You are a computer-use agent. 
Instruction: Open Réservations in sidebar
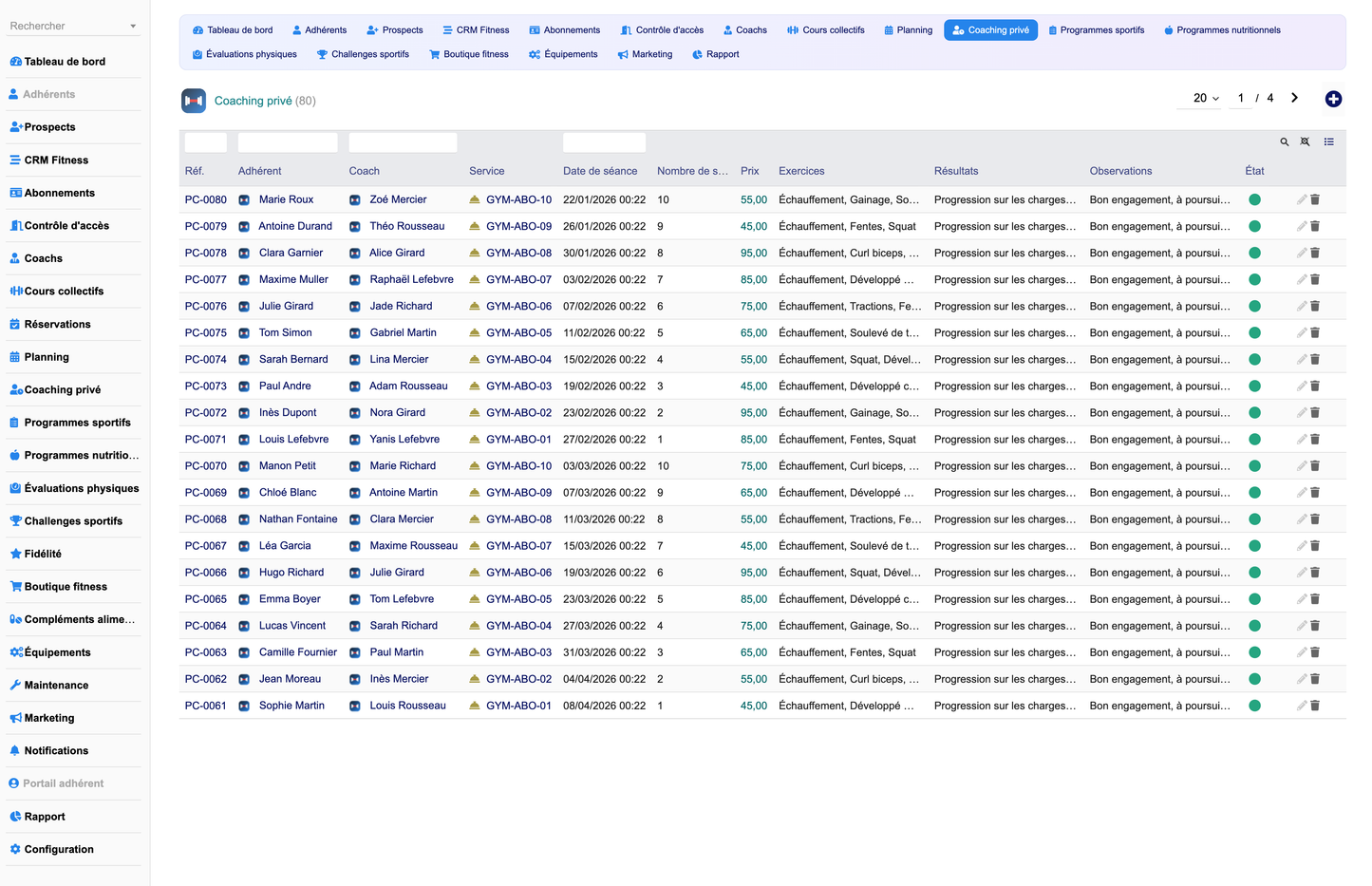pos(58,325)
